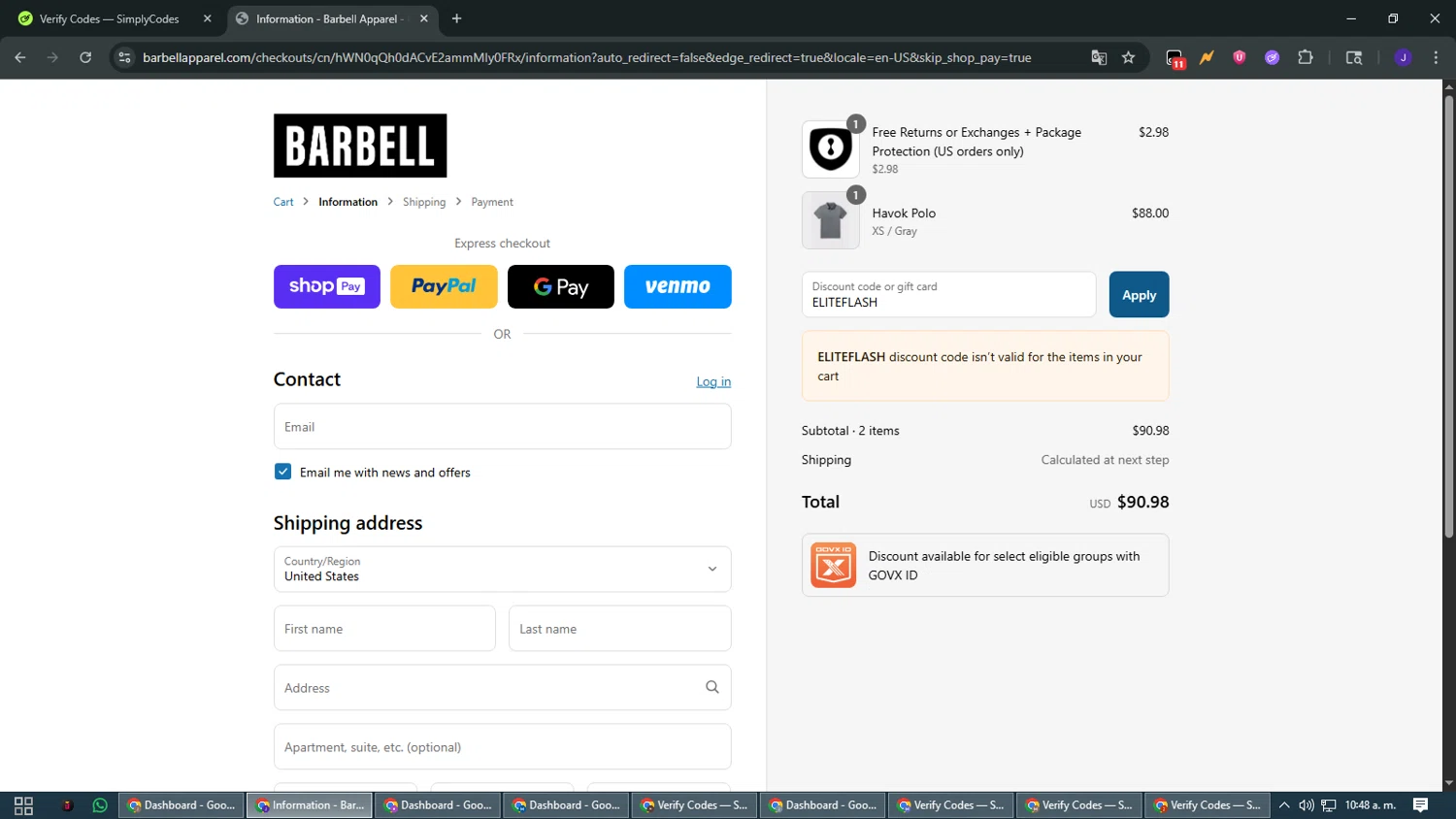
Task: Open the extension with red 11 badge
Action: coord(1175,58)
